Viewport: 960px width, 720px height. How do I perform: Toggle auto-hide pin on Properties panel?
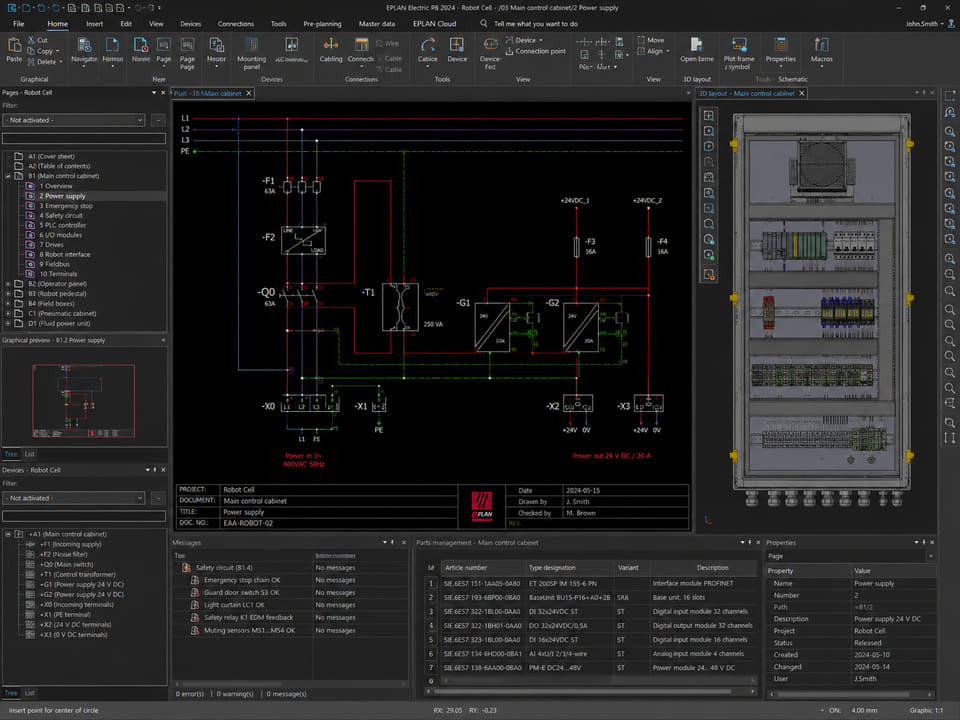[x=924, y=542]
